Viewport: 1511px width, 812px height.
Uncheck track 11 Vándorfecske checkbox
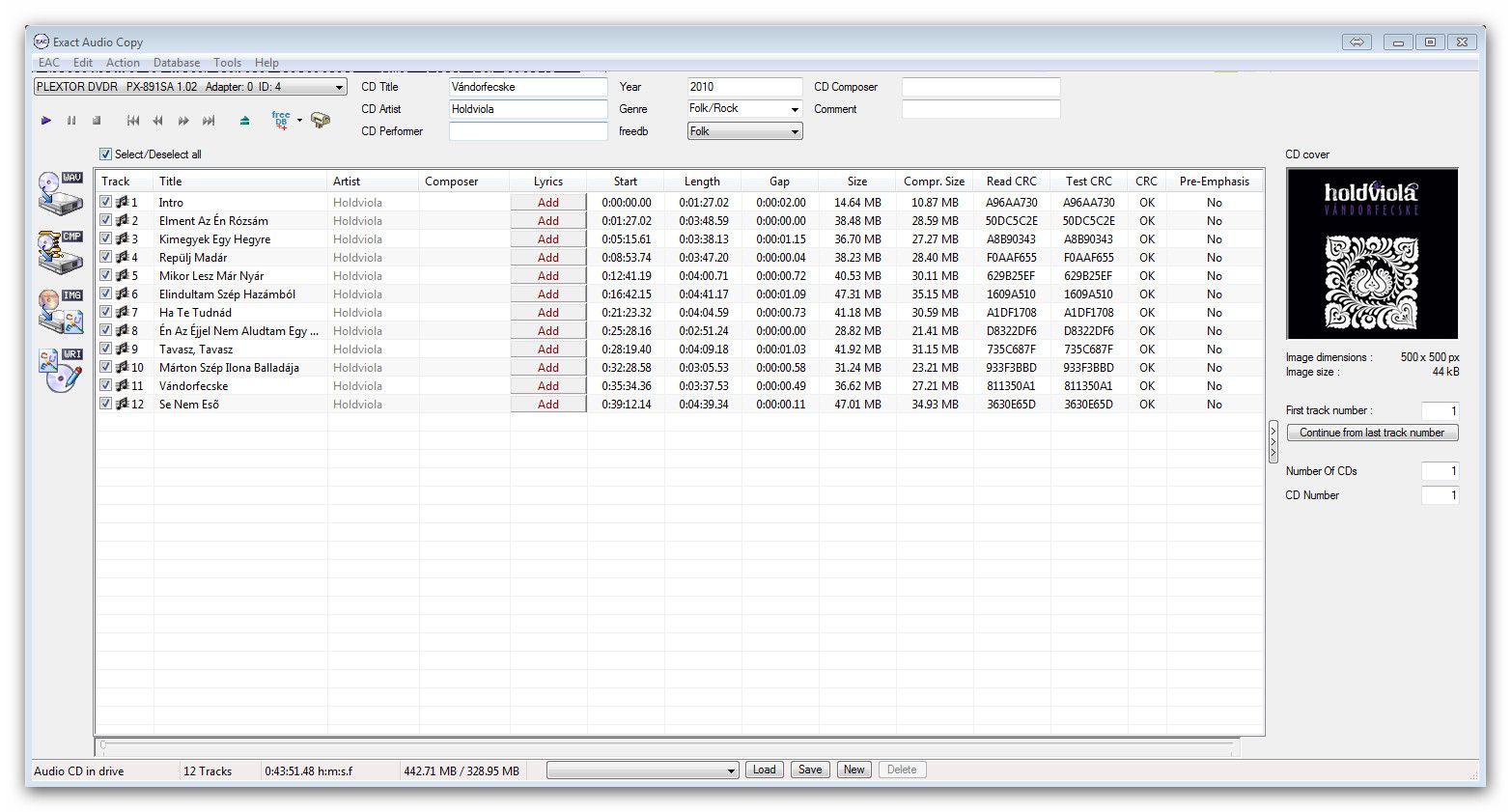pos(106,386)
